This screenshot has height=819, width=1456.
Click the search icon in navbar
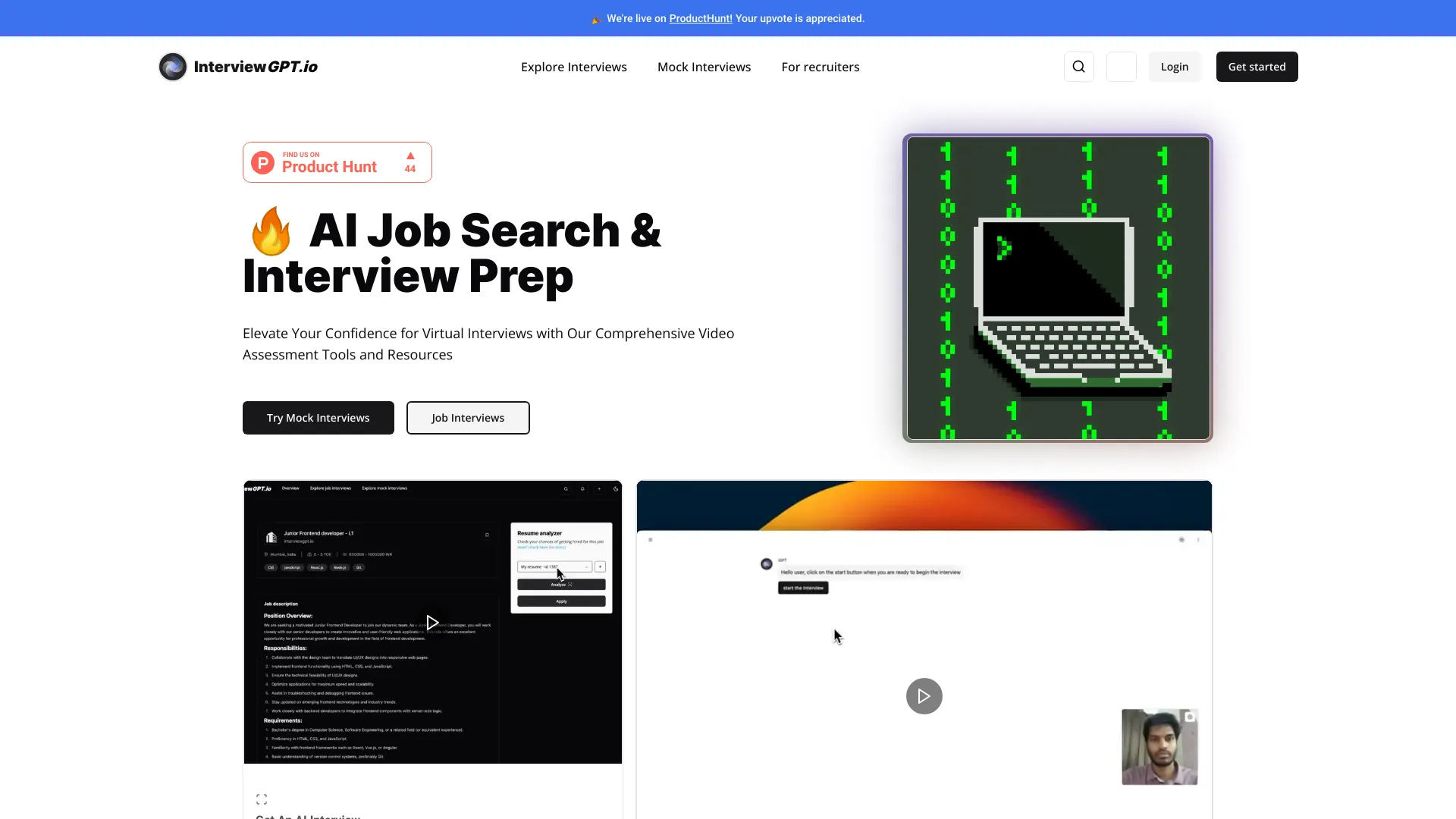pos(1078,66)
